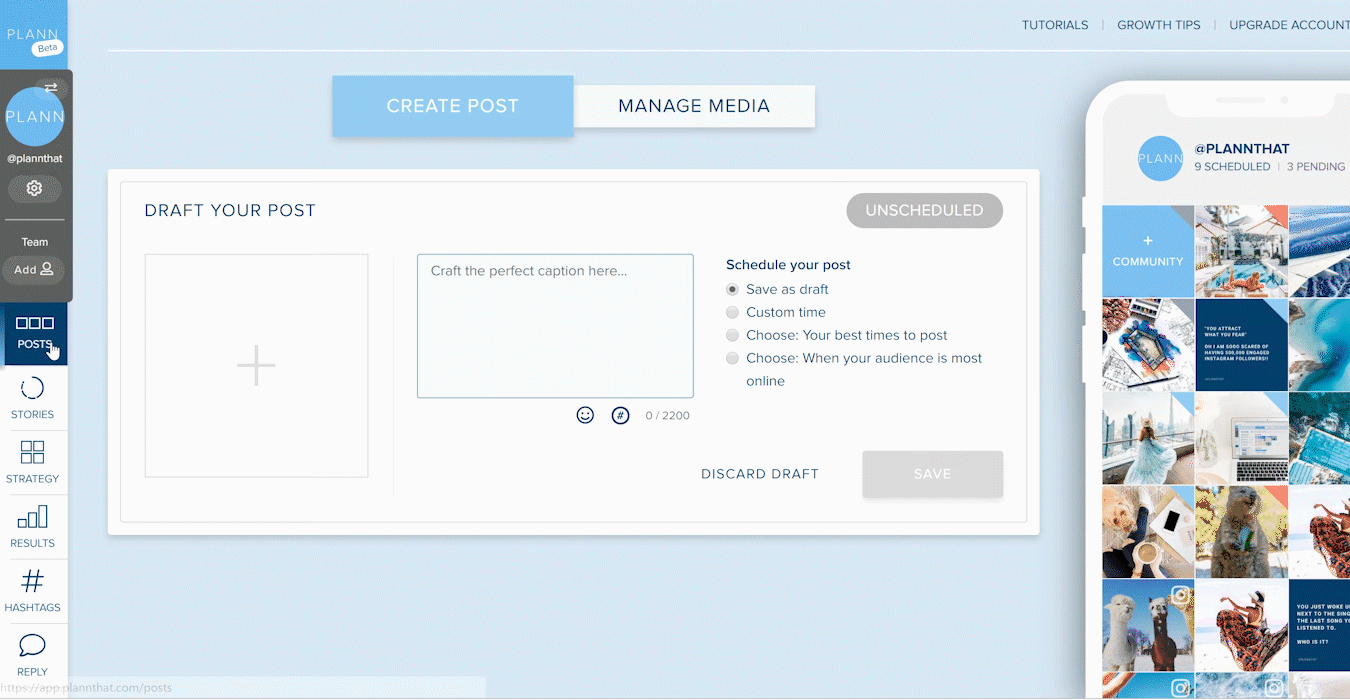Open the laptop on desk photo thumbnail
Screen dimensions: 1350x700
tap(1241, 438)
